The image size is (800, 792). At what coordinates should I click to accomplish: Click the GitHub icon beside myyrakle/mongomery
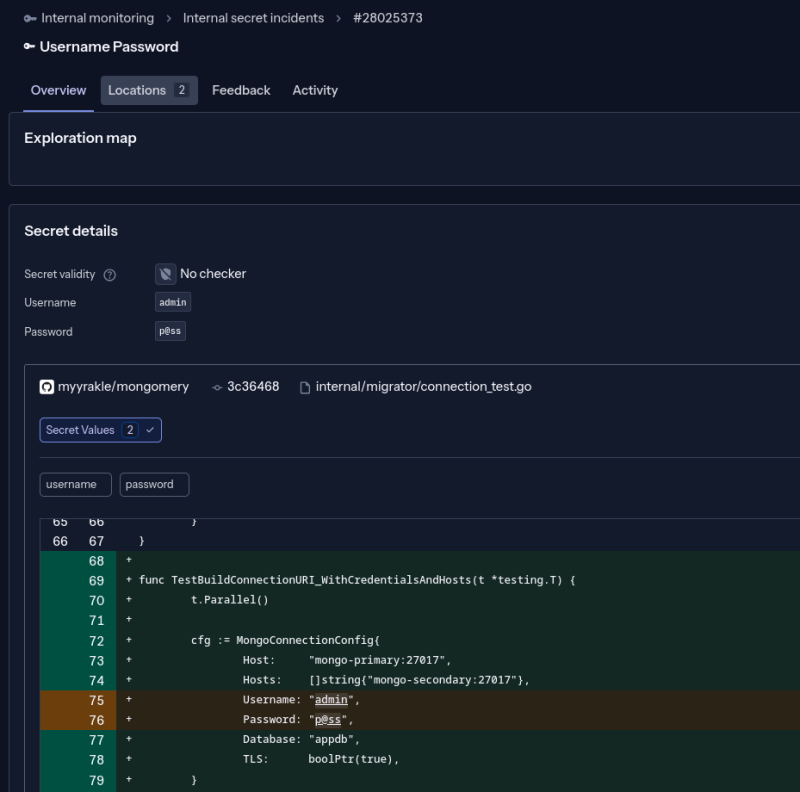tap(47, 387)
